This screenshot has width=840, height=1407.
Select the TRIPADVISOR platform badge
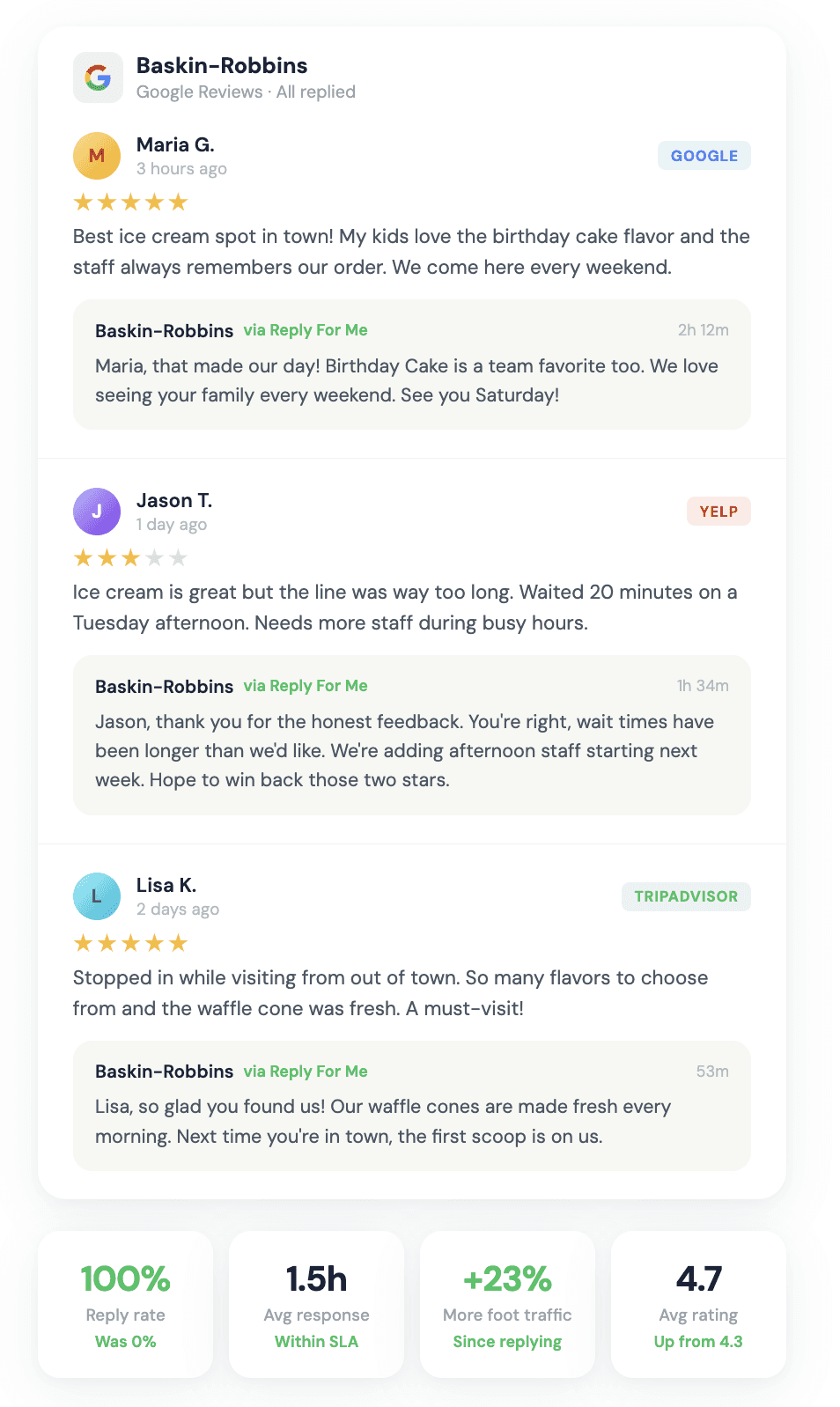685,895
